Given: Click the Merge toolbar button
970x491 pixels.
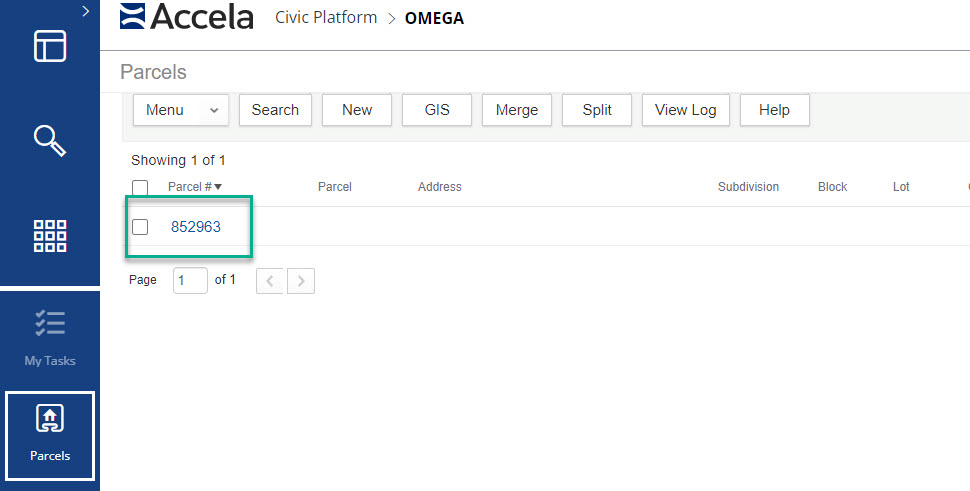Looking at the screenshot, I should coord(517,110).
